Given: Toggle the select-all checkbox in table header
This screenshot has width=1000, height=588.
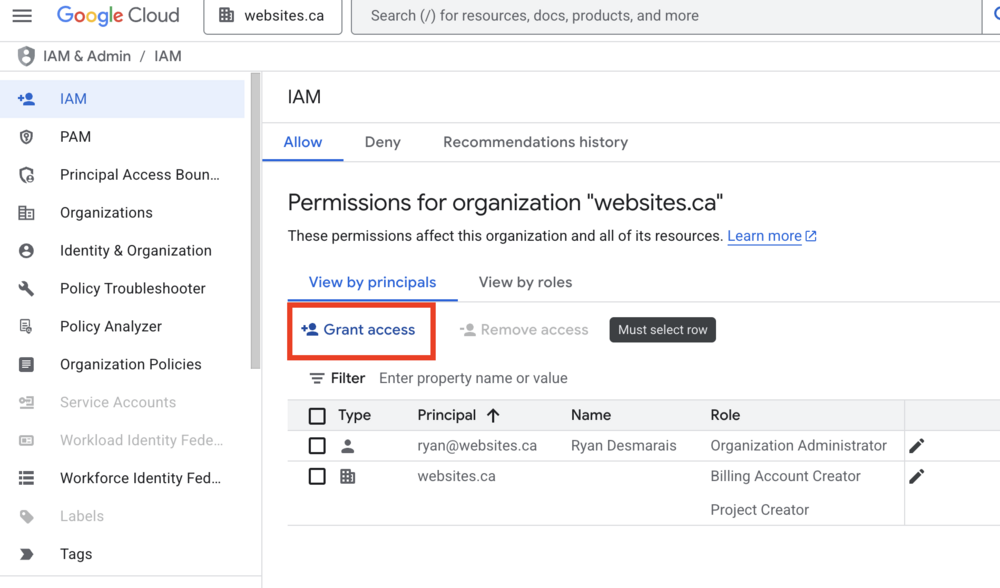Looking at the screenshot, I should point(317,416).
